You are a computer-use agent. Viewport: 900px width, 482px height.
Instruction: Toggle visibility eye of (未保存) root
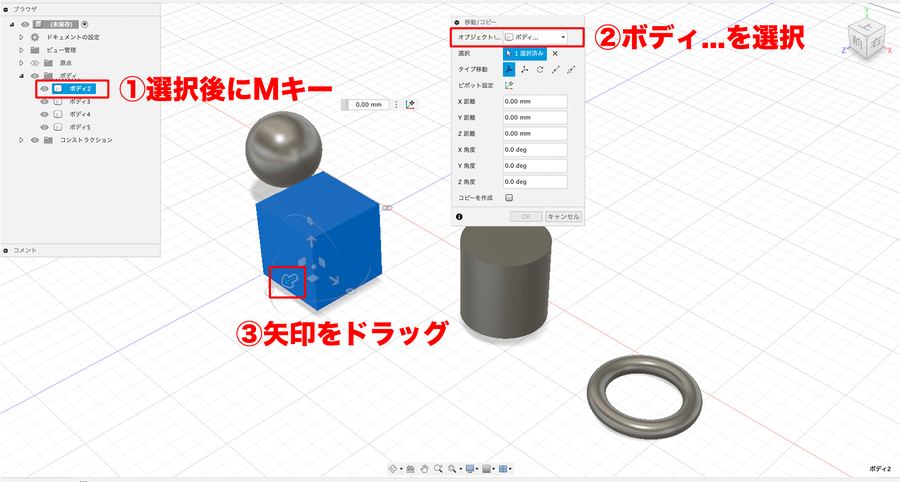25,25
